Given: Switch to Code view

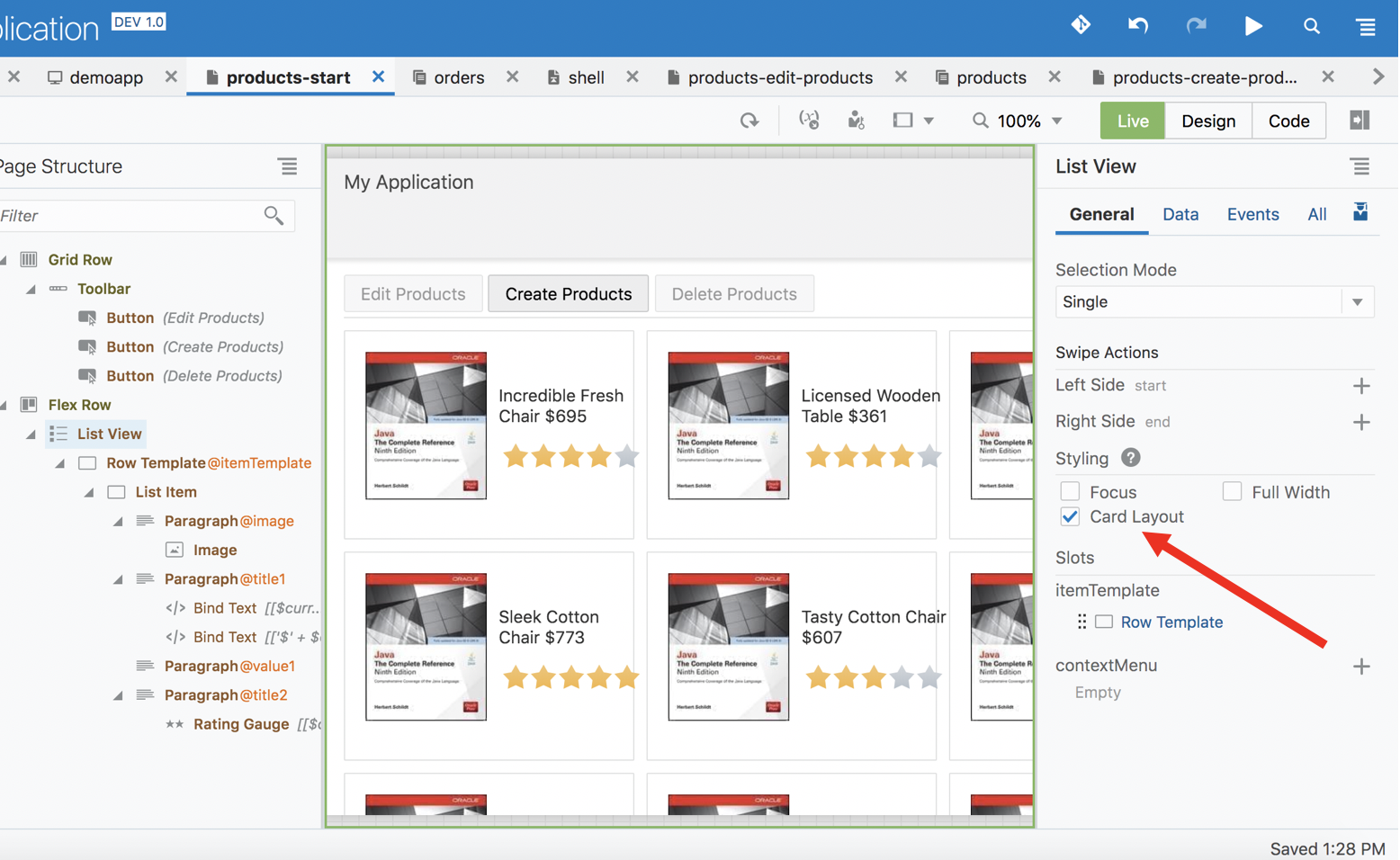Looking at the screenshot, I should (x=1288, y=121).
